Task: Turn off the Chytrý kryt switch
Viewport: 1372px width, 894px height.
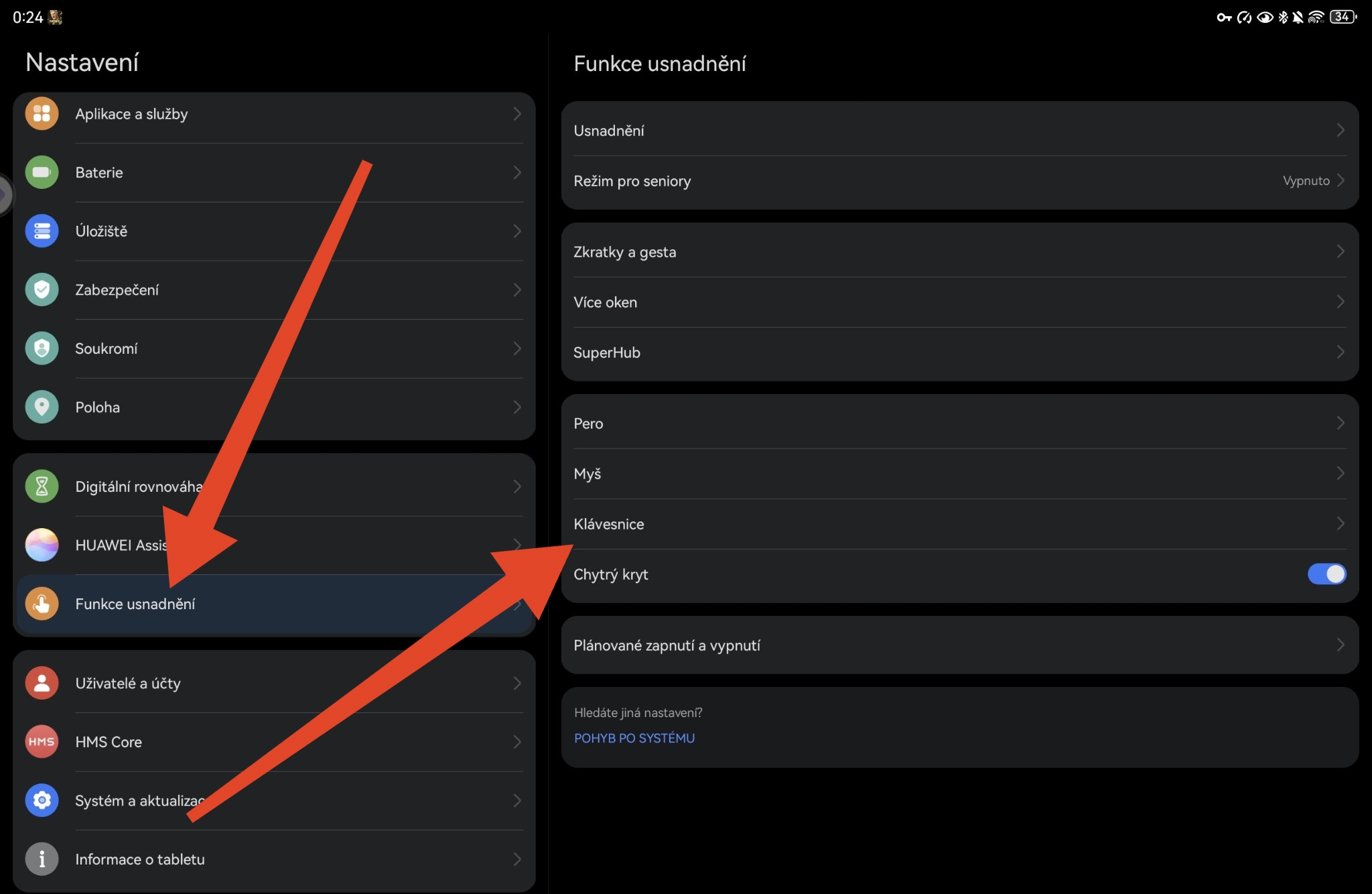Action: point(1326,574)
